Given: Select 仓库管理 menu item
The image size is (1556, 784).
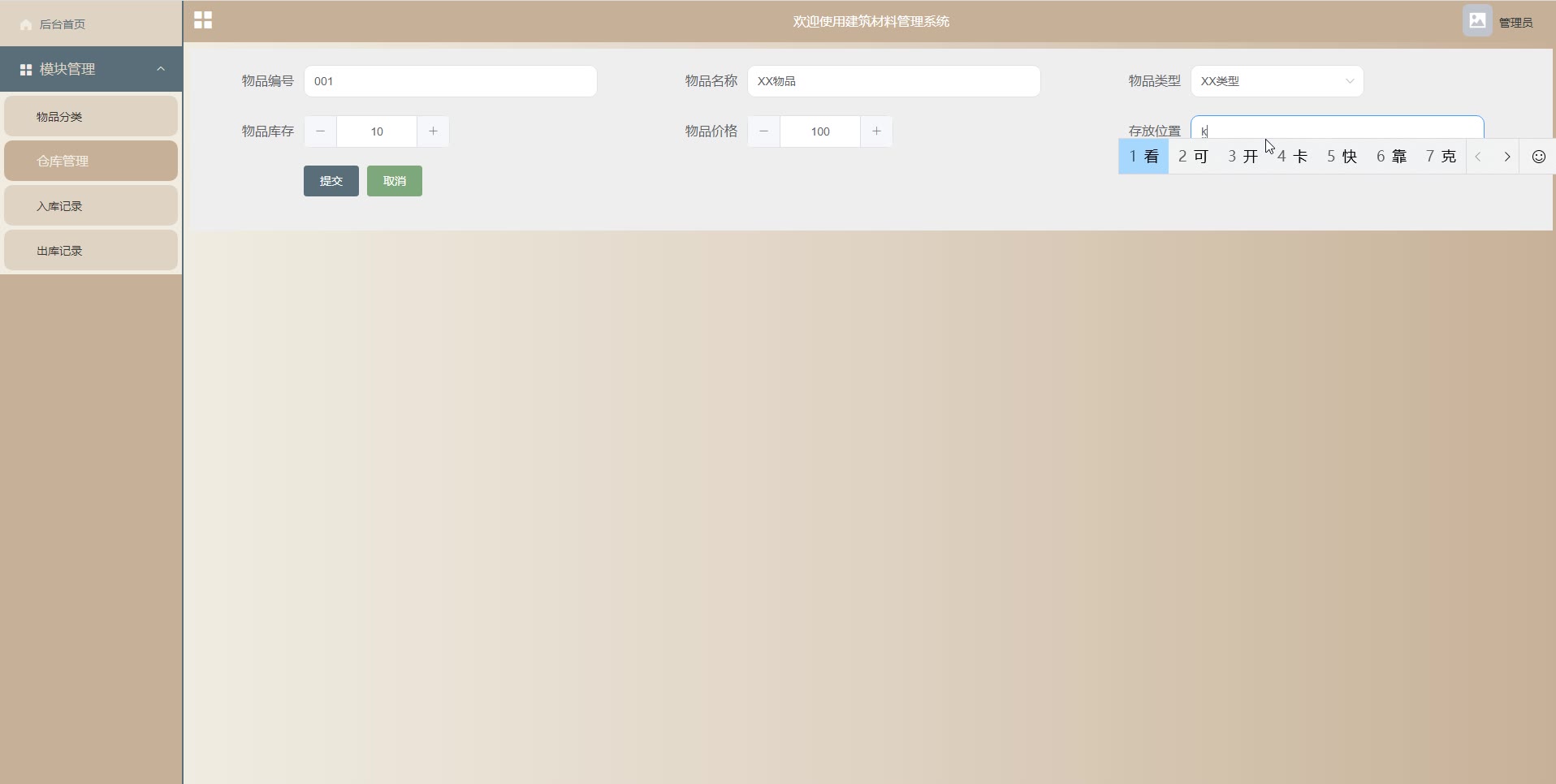Looking at the screenshot, I should click(91, 161).
